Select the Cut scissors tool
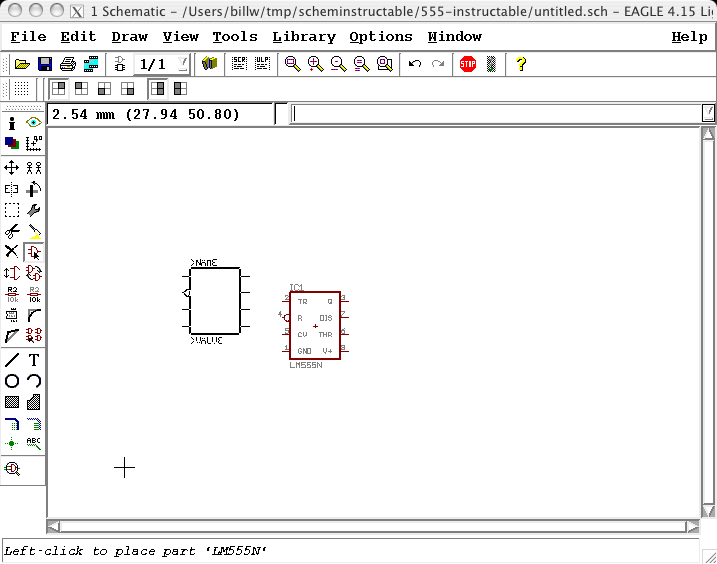Viewport: 717px width, 564px height. (12, 231)
